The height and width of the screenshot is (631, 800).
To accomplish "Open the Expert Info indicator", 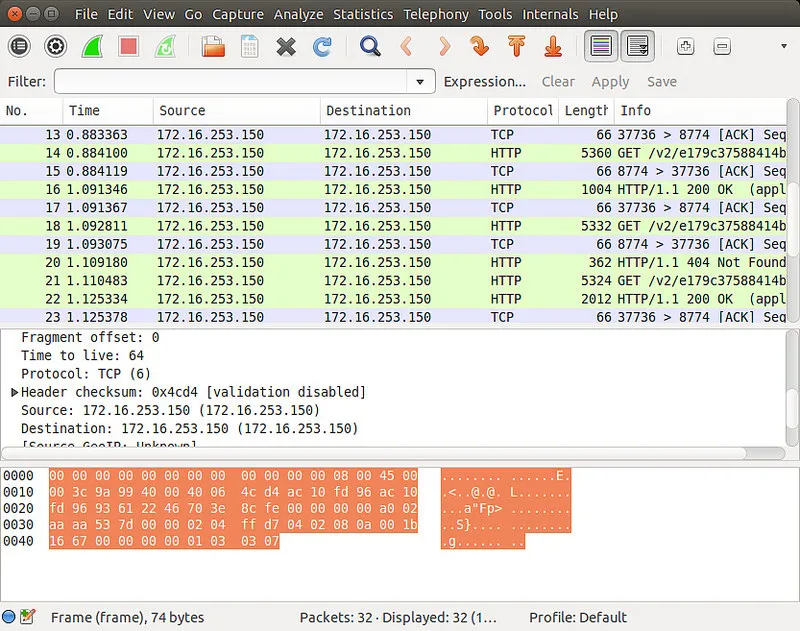I will click(x=12, y=618).
